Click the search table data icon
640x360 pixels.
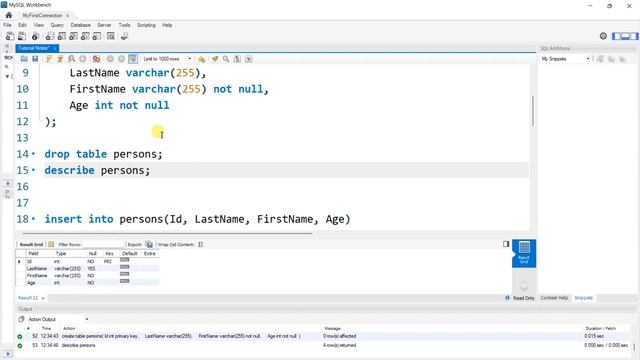[x=111, y=36]
